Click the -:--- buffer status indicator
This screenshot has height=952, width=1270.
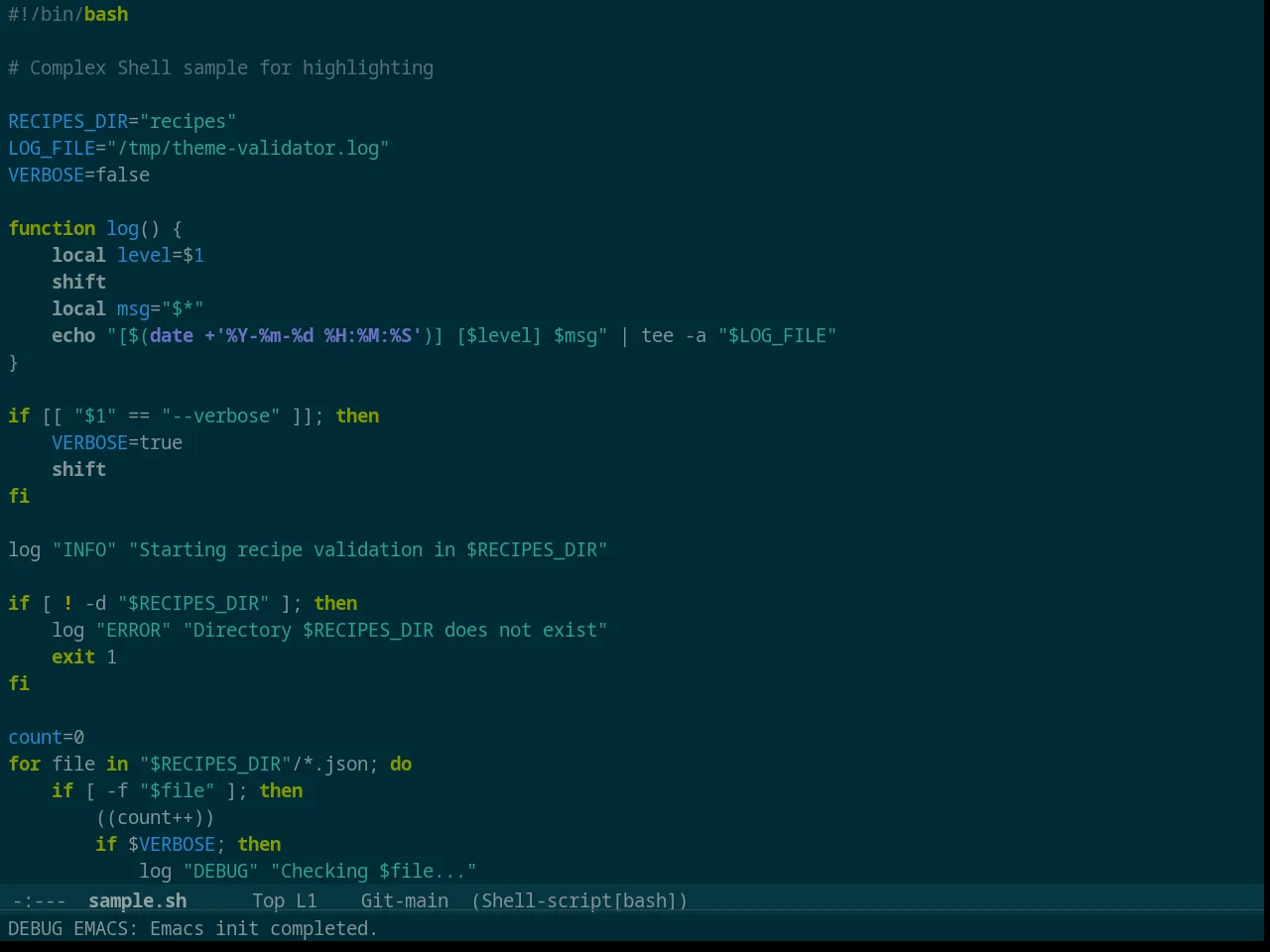coord(40,900)
